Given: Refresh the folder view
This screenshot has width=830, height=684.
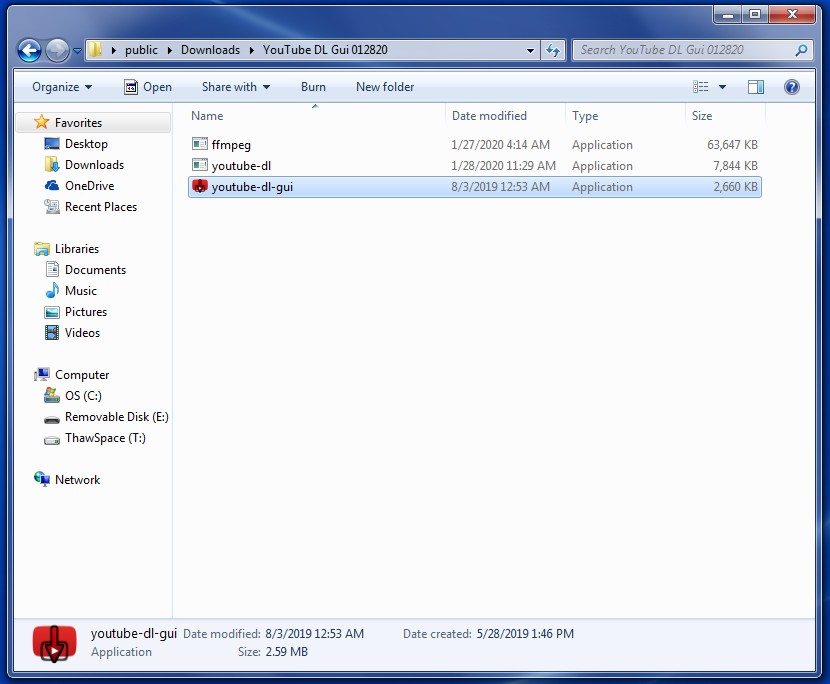Looking at the screenshot, I should pos(553,50).
